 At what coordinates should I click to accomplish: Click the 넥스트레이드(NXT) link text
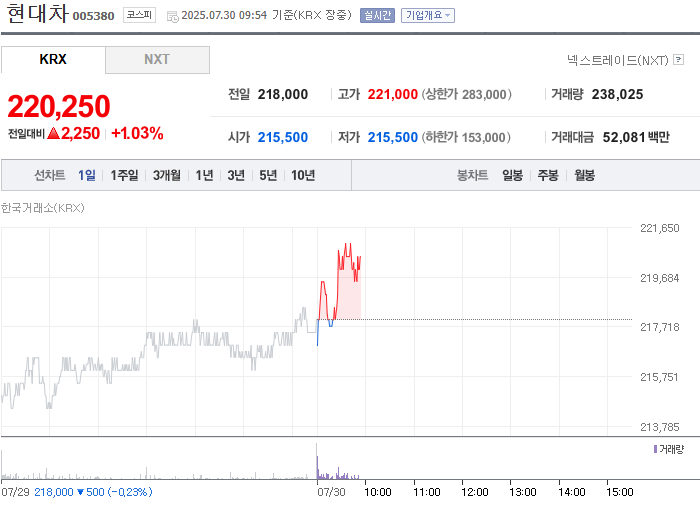(x=618, y=60)
